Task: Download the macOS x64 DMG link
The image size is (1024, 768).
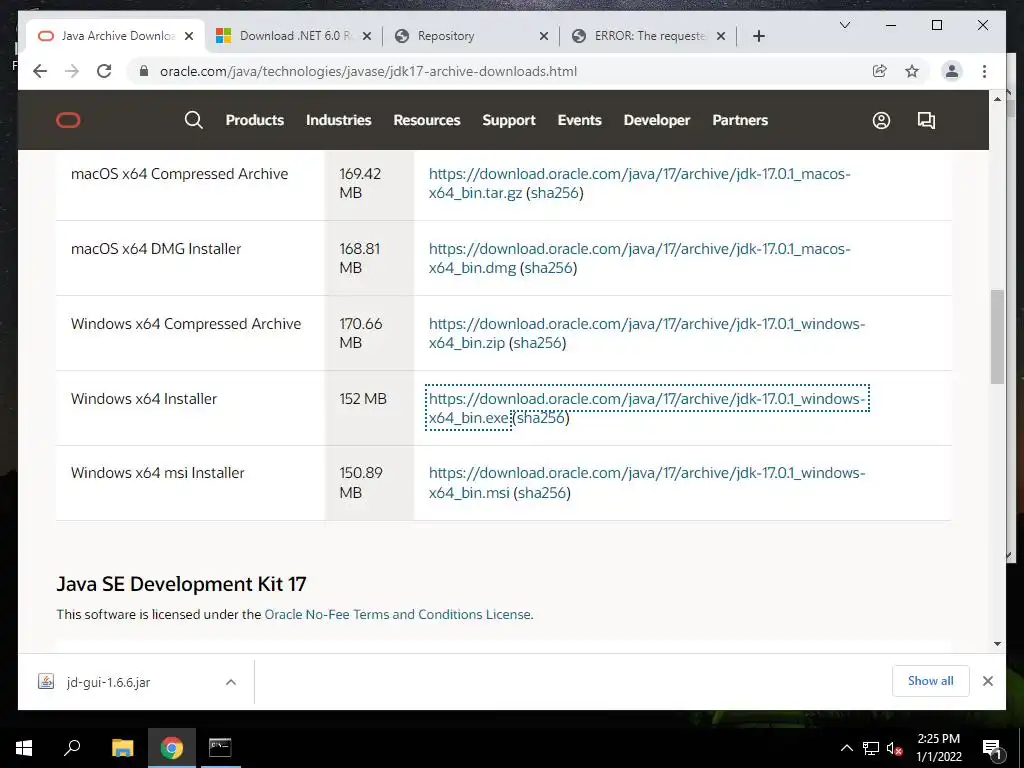Action: [639, 258]
